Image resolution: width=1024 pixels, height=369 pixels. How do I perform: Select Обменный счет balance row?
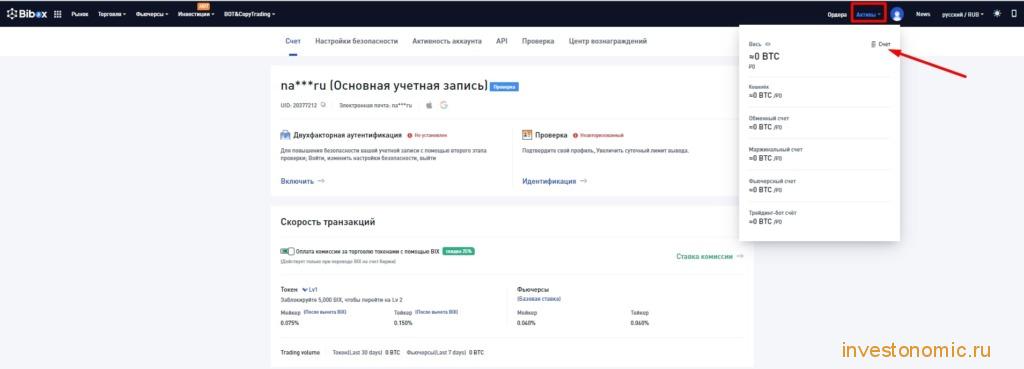point(819,123)
